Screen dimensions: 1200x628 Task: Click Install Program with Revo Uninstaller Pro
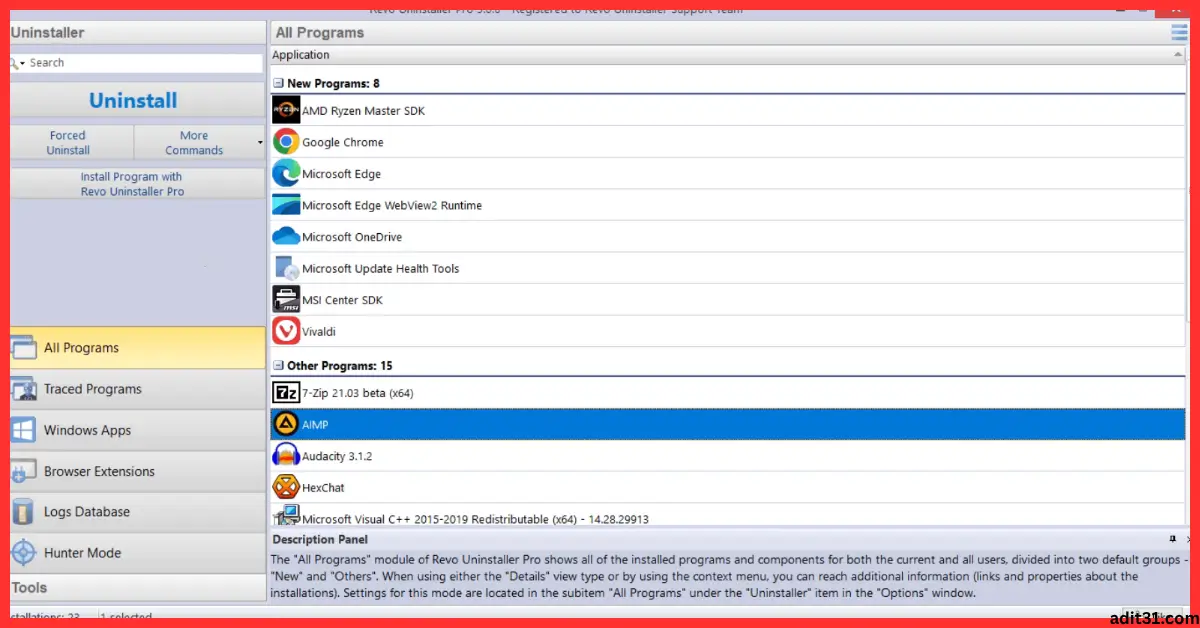click(137, 184)
